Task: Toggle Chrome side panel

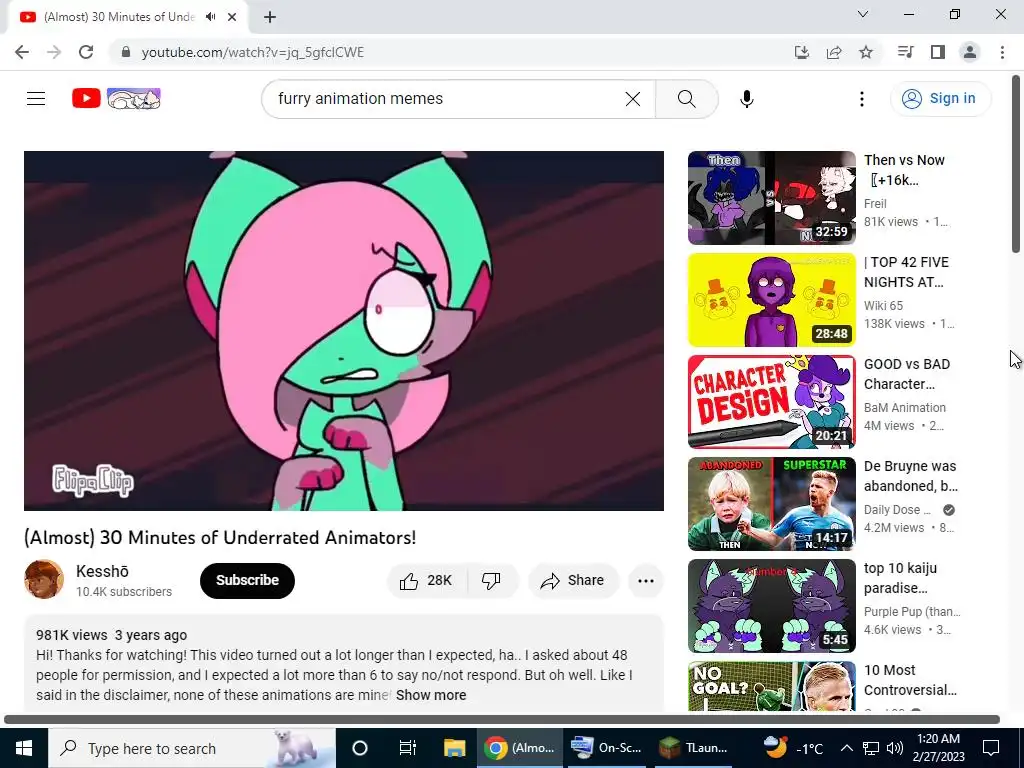Action: [x=938, y=52]
